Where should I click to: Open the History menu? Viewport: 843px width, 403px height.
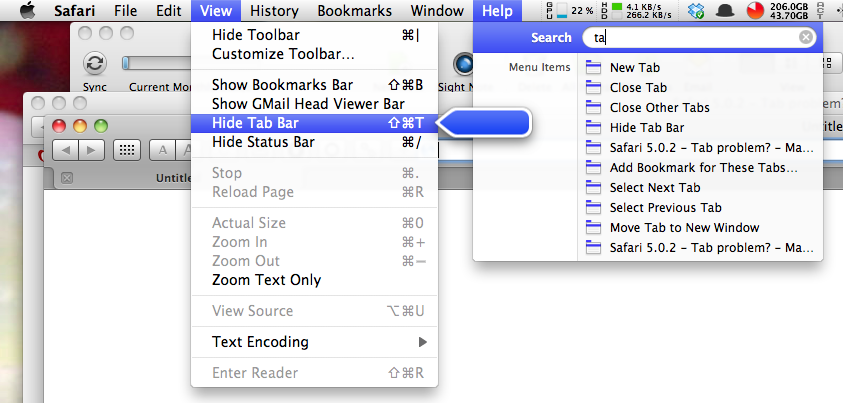tap(274, 11)
